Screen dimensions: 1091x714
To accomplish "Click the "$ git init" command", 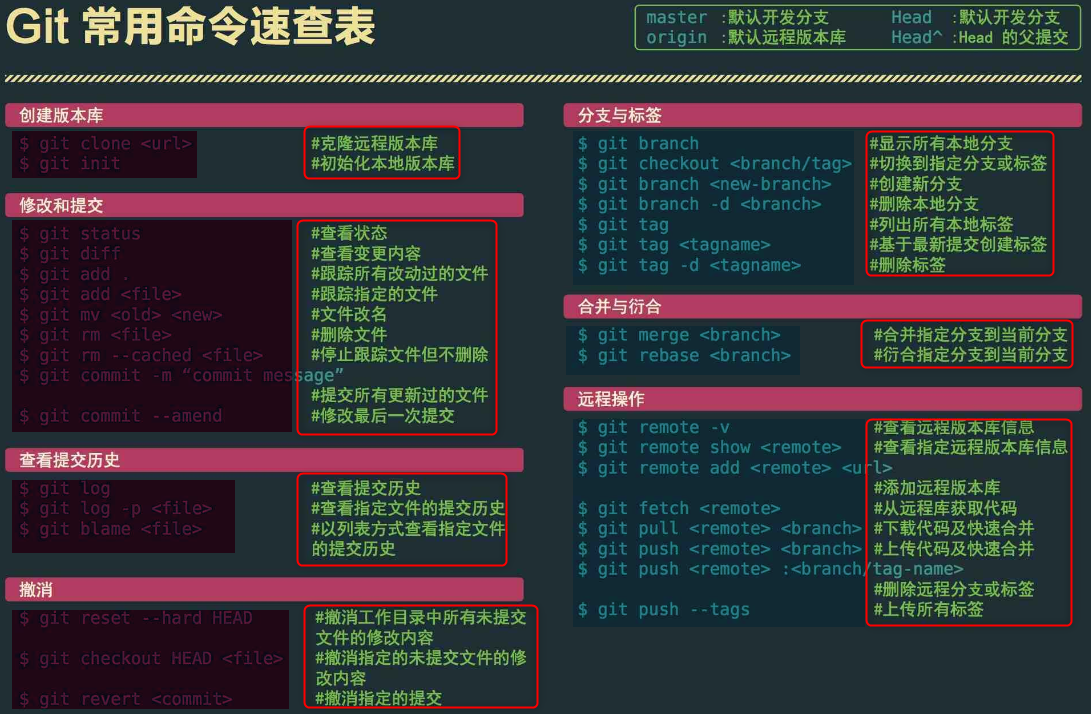I will (x=70, y=164).
